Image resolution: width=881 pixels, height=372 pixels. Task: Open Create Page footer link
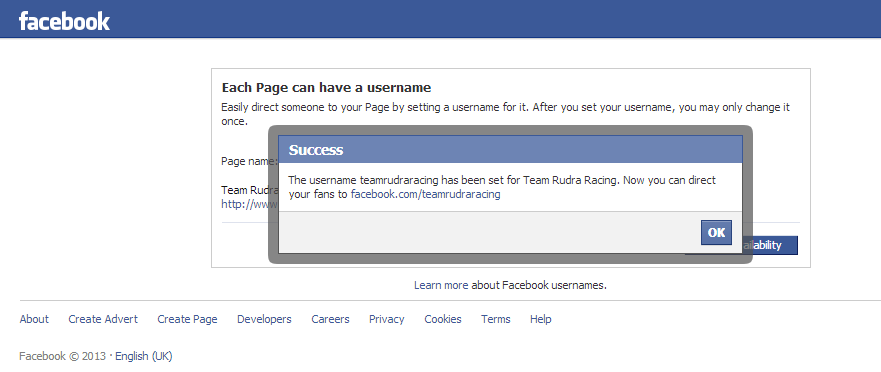187,319
